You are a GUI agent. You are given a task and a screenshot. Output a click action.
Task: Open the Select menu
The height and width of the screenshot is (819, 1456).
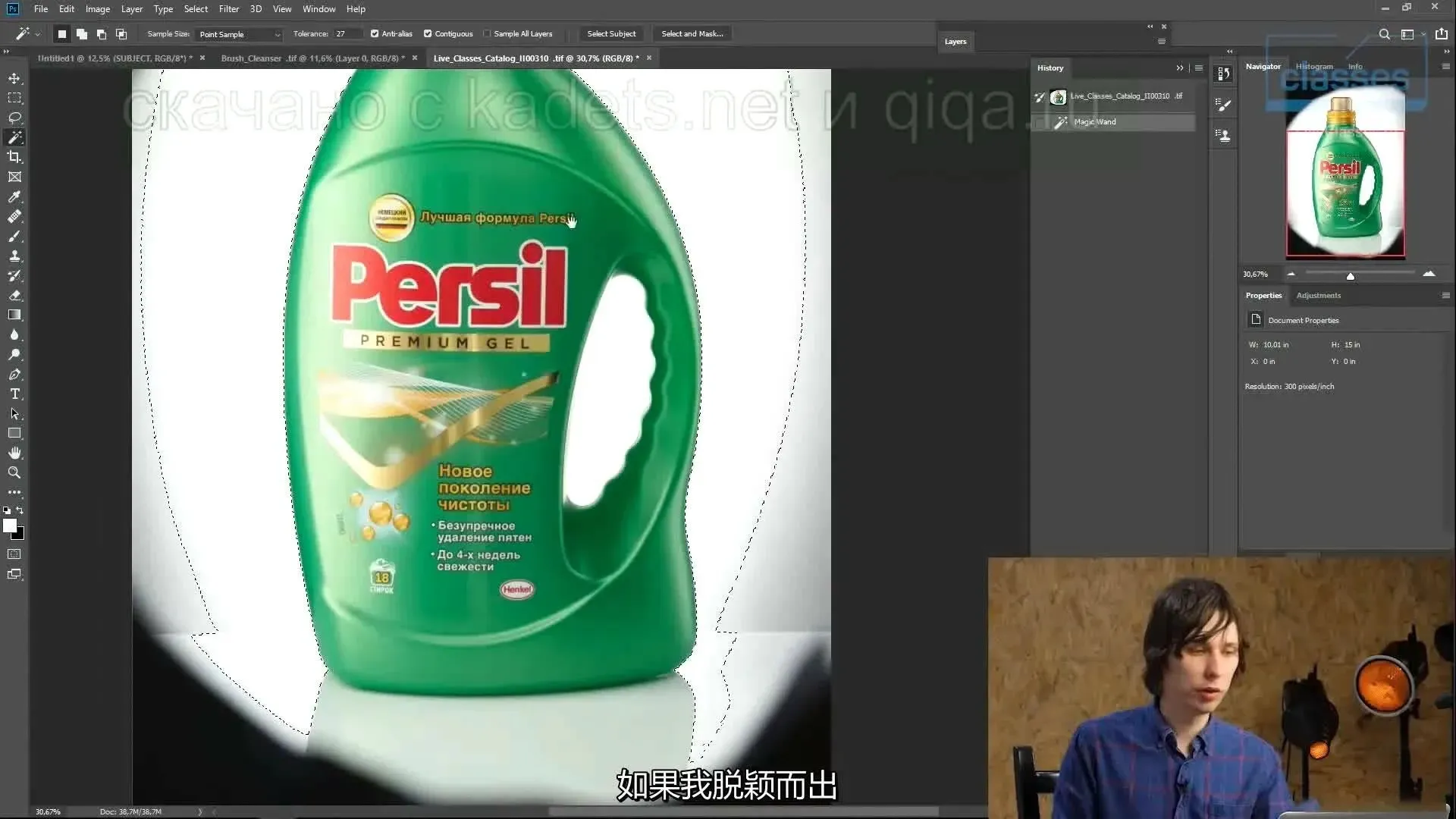(x=196, y=9)
